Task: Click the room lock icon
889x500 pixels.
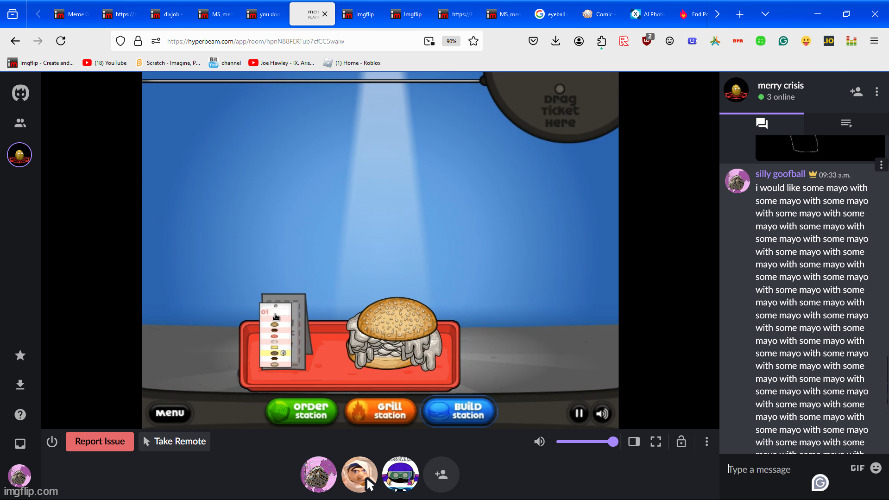Action: (681, 441)
